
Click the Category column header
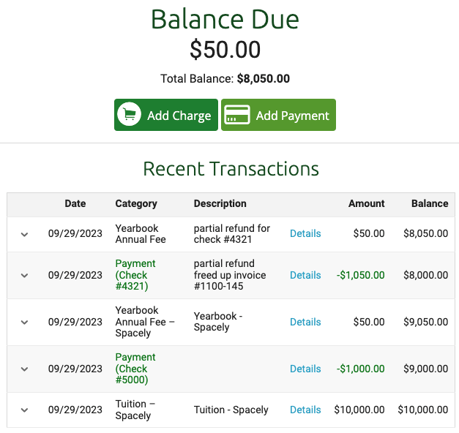point(136,203)
